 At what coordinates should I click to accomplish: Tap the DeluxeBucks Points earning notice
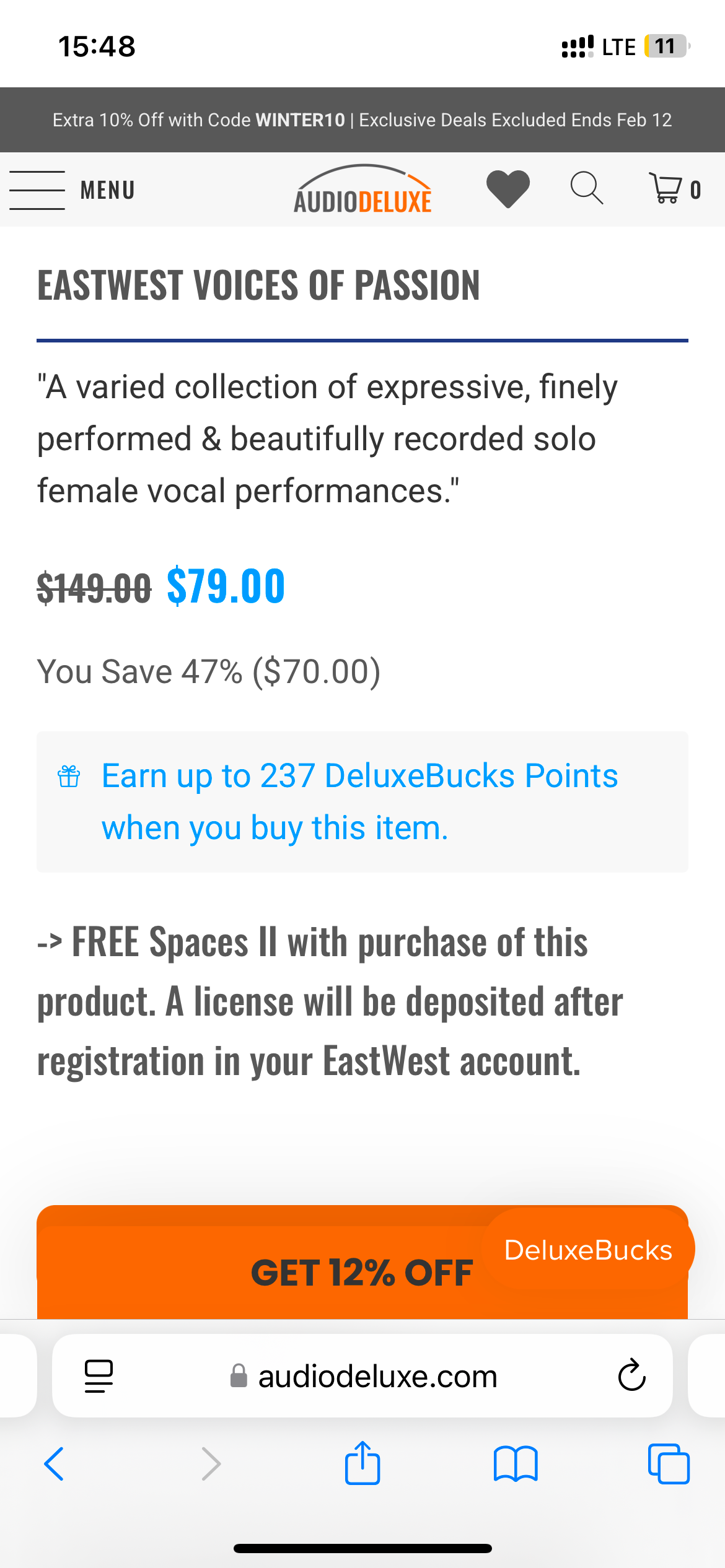point(359,801)
